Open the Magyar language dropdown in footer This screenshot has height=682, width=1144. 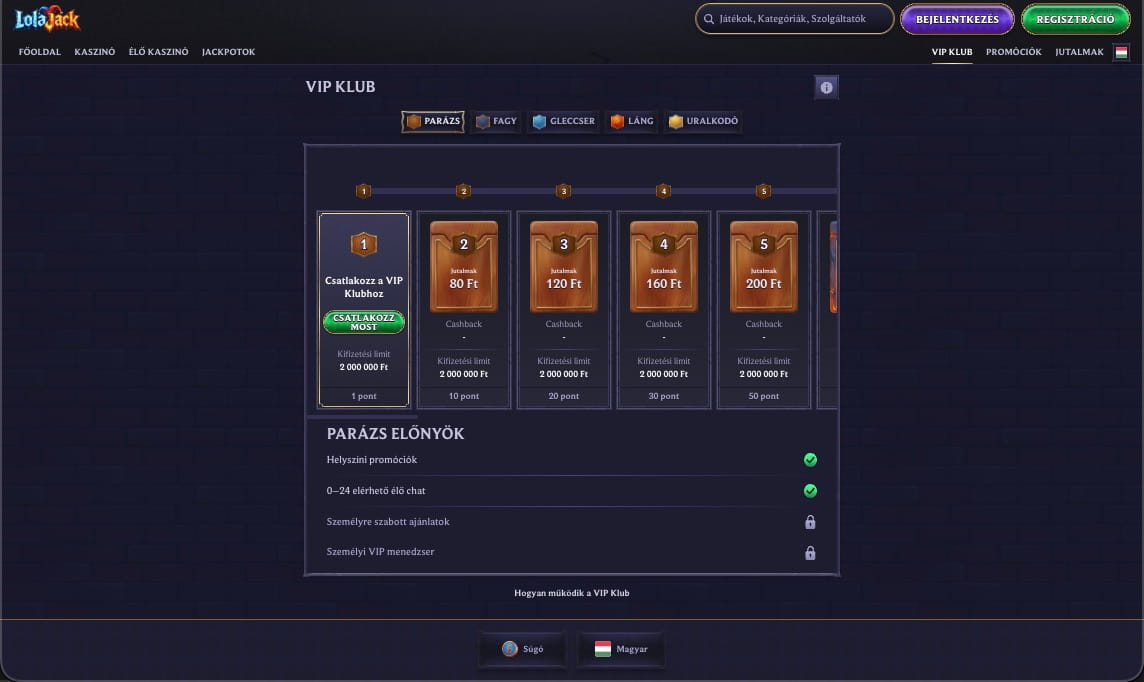tap(621, 649)
